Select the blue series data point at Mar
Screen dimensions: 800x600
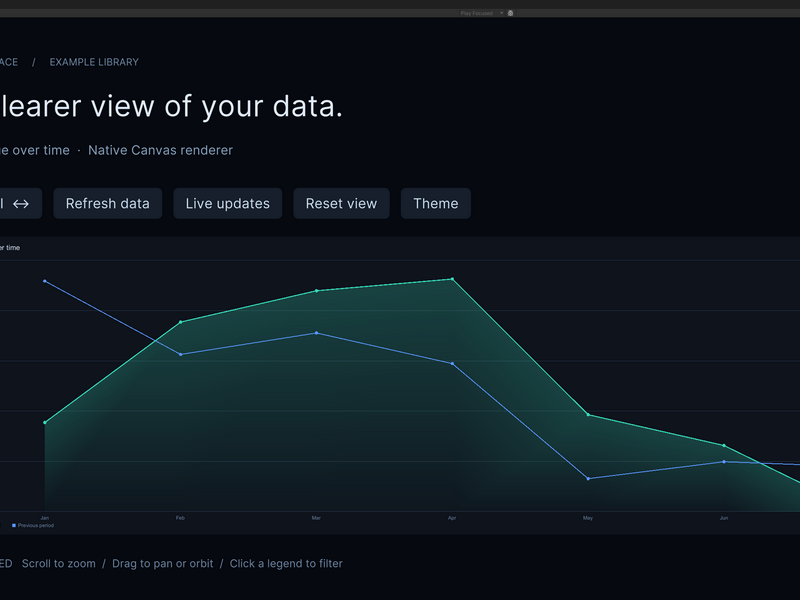click(x=317, y=333)
